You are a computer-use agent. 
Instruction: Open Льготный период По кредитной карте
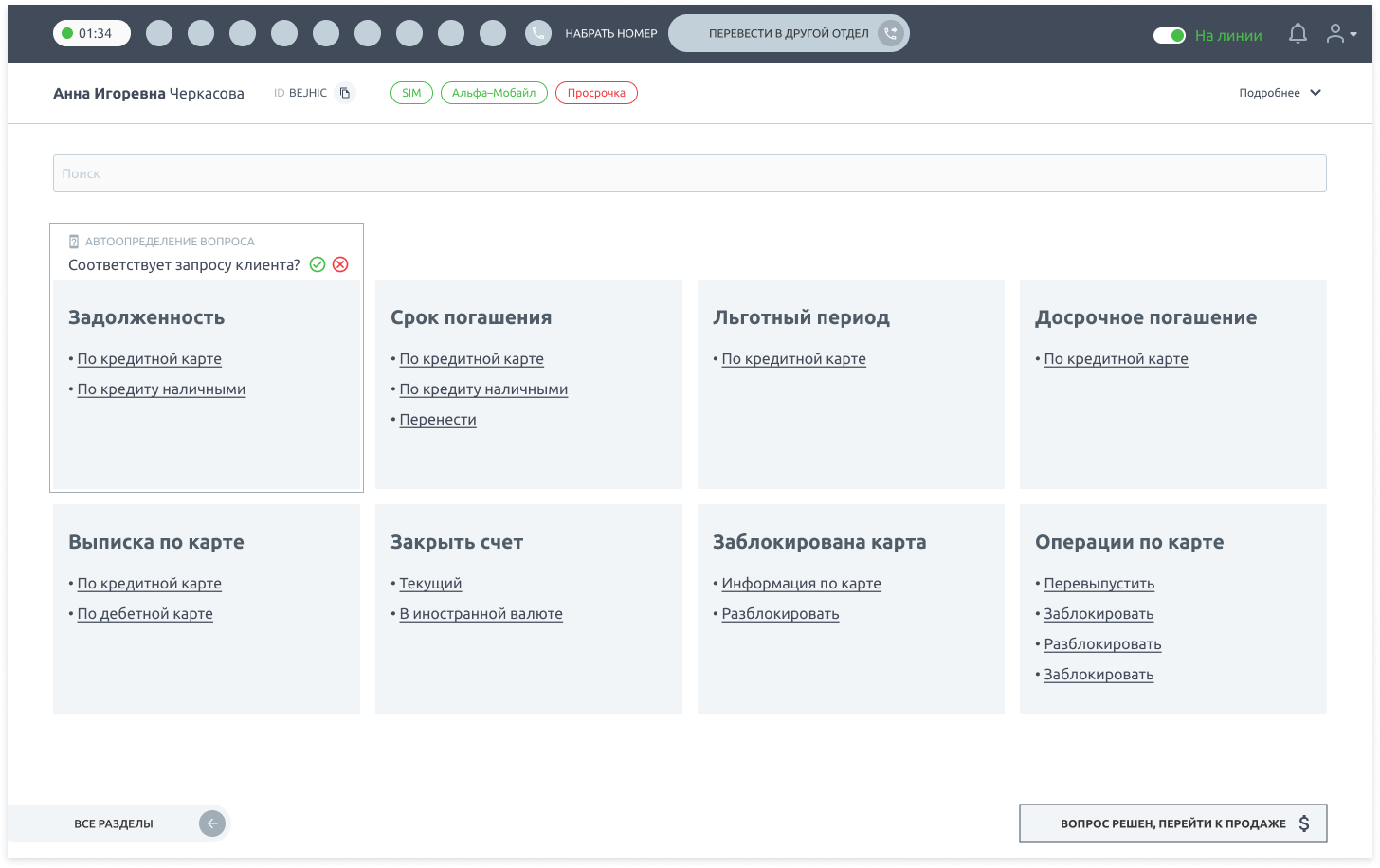[793, 359]
